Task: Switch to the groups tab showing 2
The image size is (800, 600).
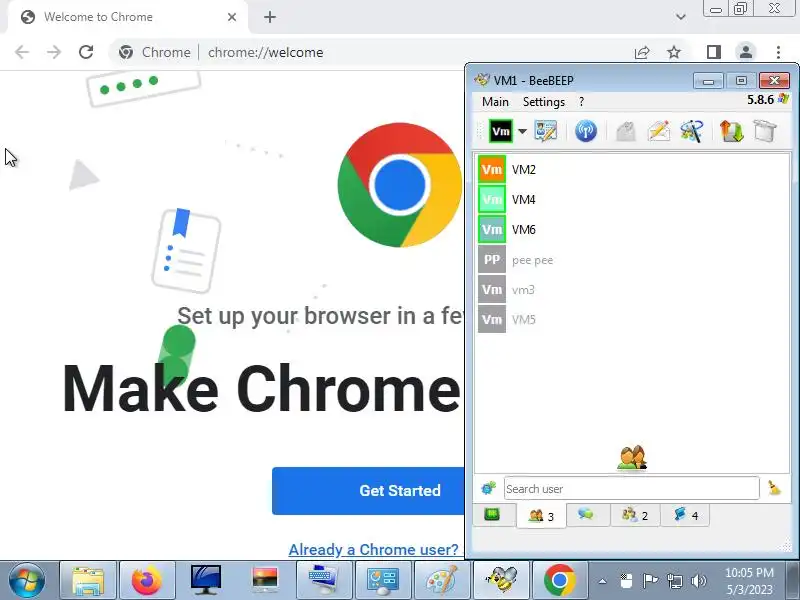Action: pyautogui.click(x=635, y=515)
